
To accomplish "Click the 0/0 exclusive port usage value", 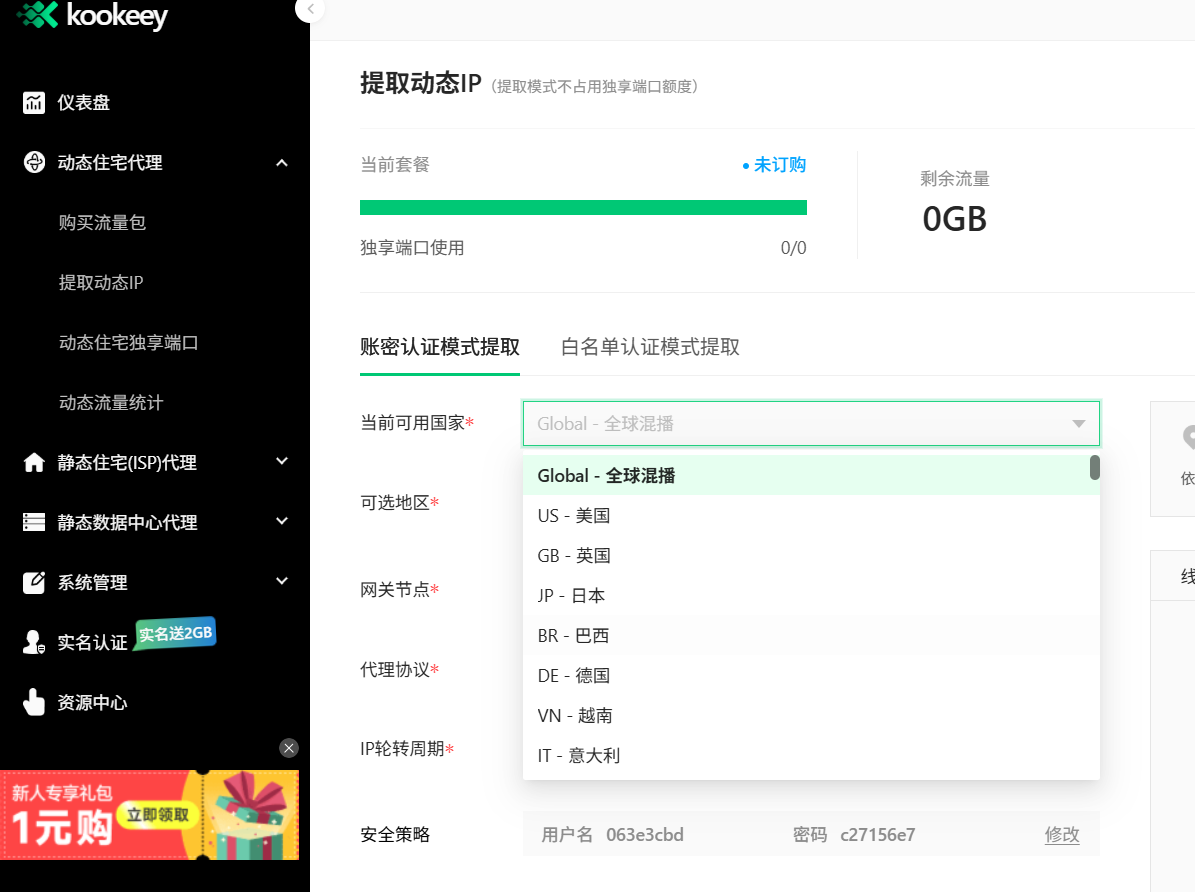I will (x=793, y=248).
